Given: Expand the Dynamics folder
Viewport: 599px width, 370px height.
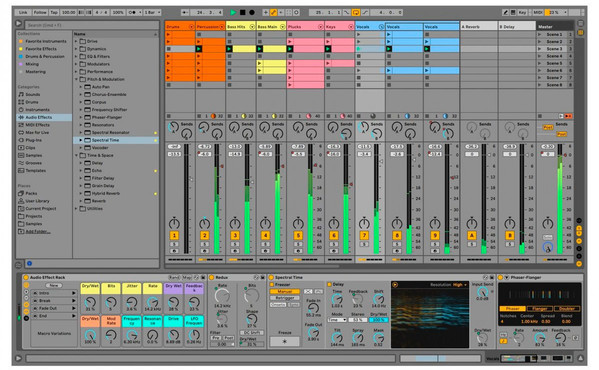Looking at the screenshot, I should [76, 49].
